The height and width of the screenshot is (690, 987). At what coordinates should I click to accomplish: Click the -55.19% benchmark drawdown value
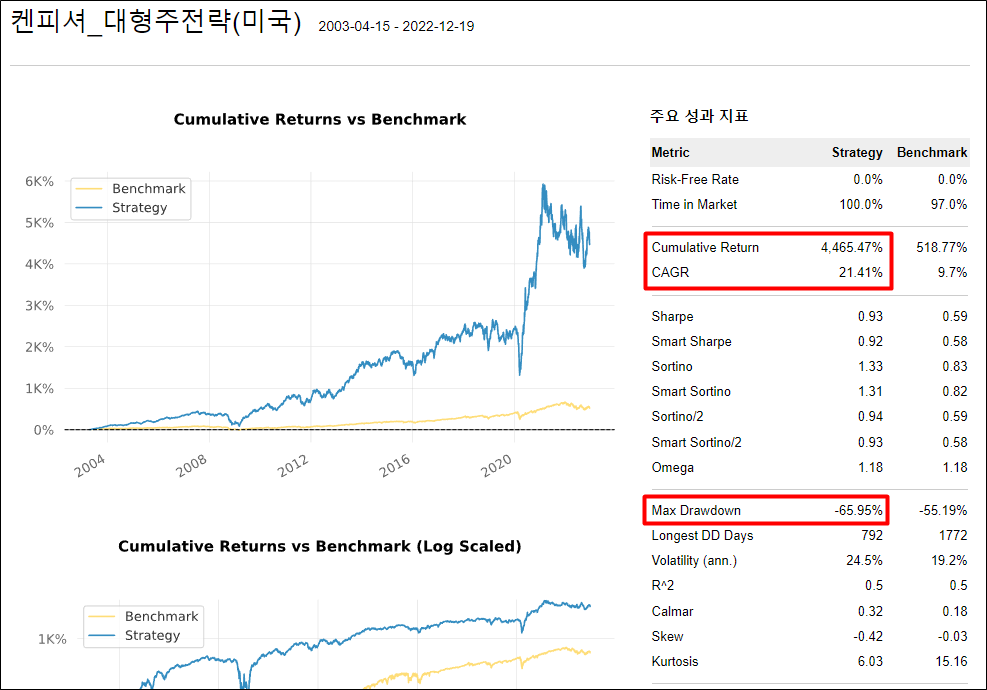click(942, 510)
